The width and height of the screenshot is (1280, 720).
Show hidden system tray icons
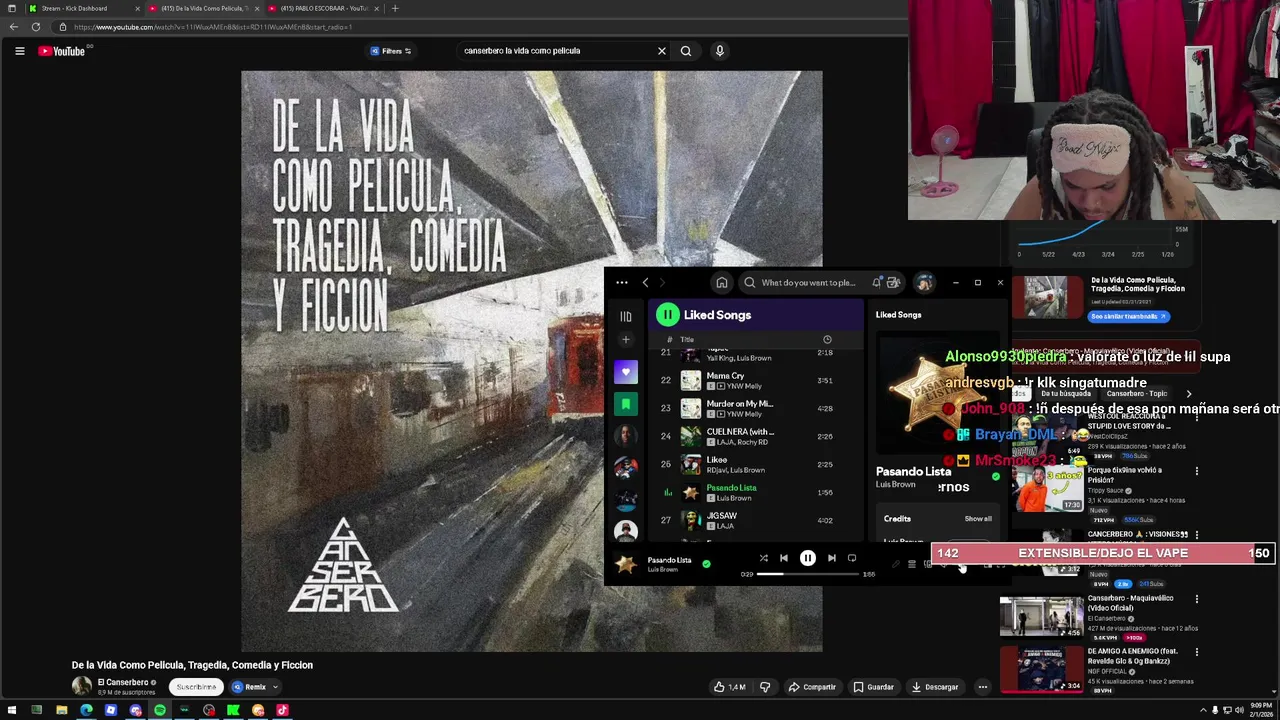click(1203, 710)
